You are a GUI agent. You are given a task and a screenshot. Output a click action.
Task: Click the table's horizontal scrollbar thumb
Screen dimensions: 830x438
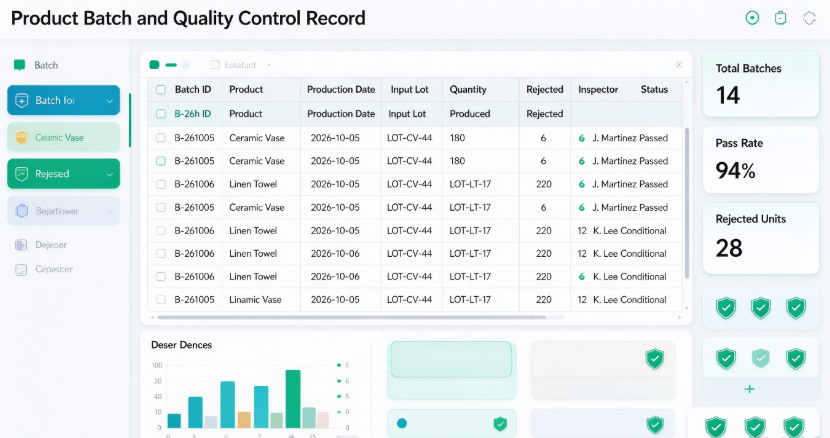pos(351,317)
